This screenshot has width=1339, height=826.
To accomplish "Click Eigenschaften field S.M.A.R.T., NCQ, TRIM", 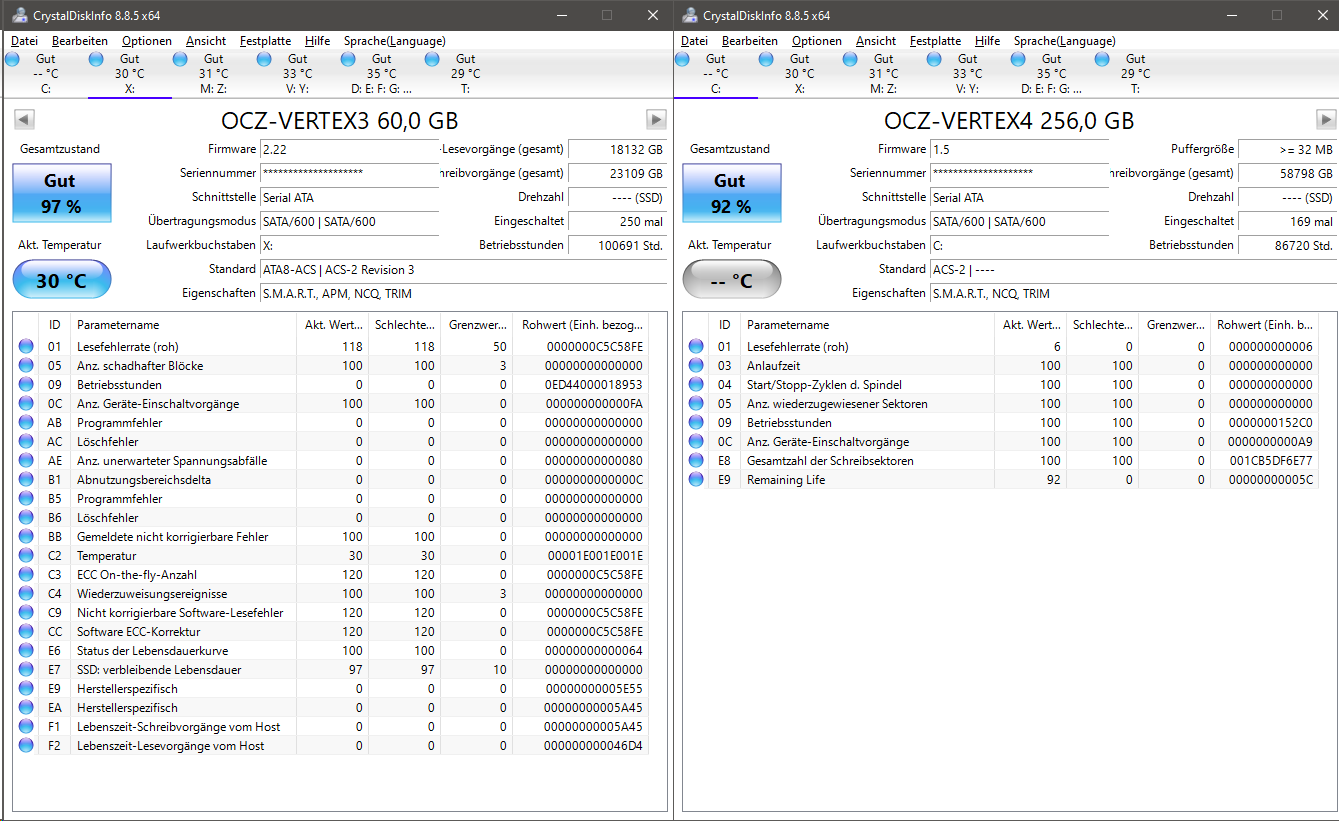I will coord(1133,293).
